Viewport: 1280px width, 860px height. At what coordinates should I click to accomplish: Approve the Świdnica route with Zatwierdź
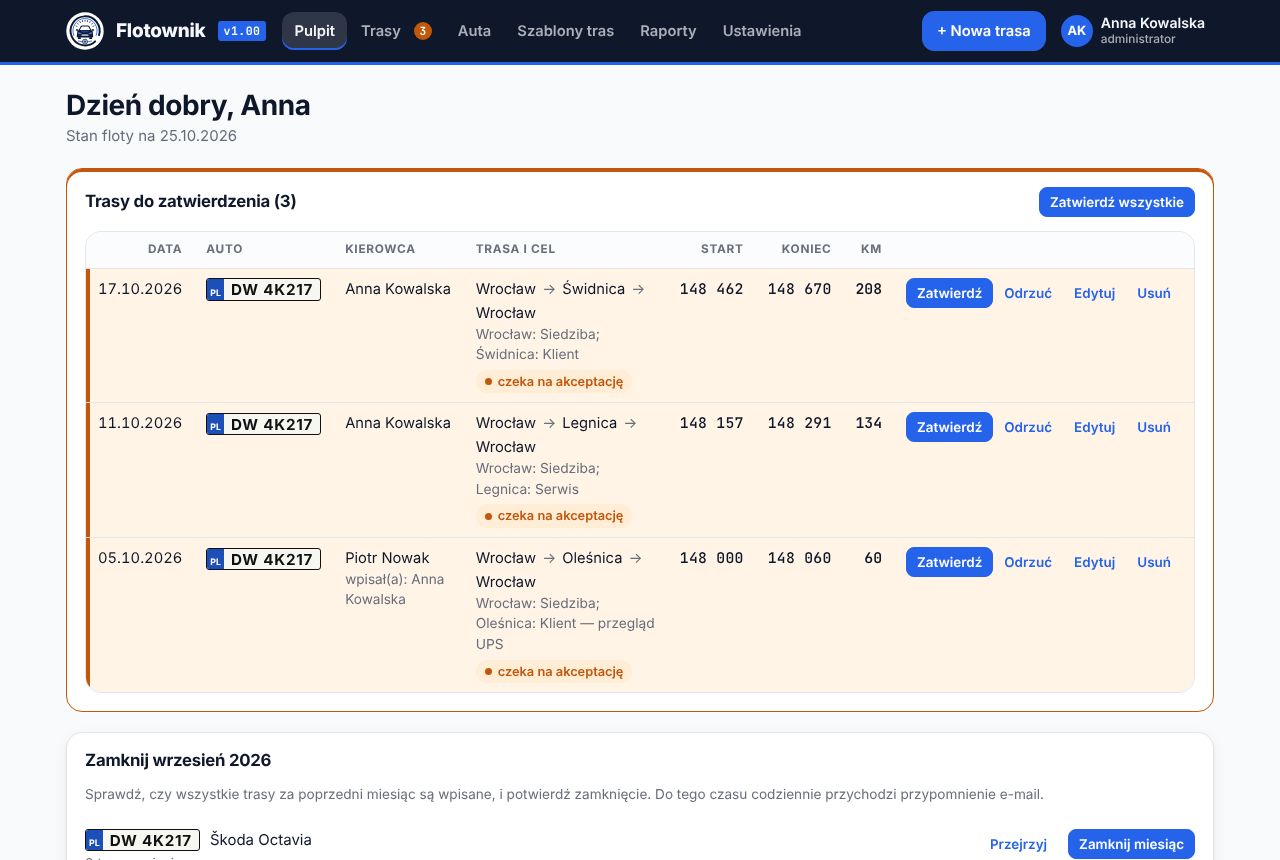click(x=949, y=293)
